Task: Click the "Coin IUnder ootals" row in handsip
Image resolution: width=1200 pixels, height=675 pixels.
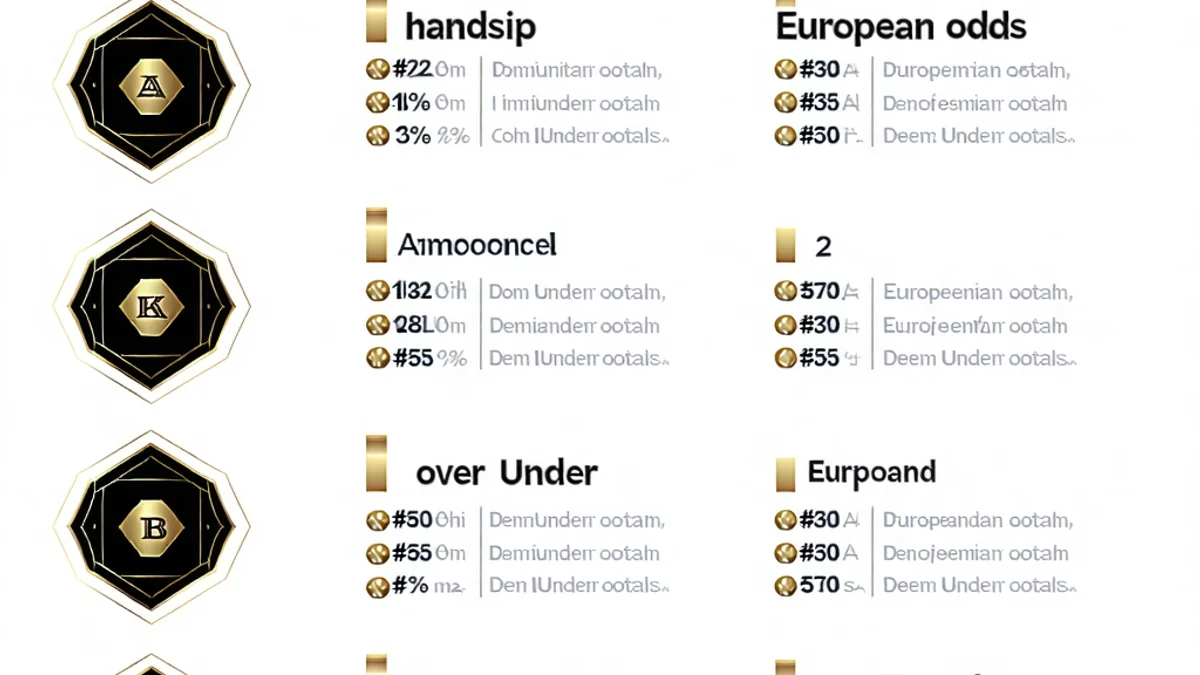Action: (x=580, y=136)
